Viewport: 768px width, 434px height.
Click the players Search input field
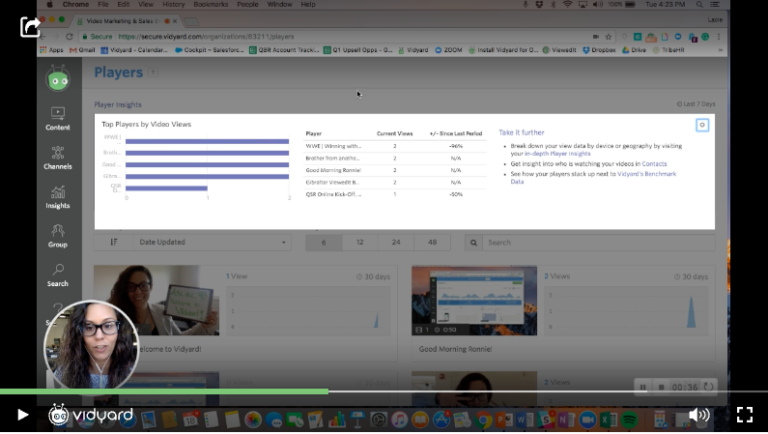[599, 242]
